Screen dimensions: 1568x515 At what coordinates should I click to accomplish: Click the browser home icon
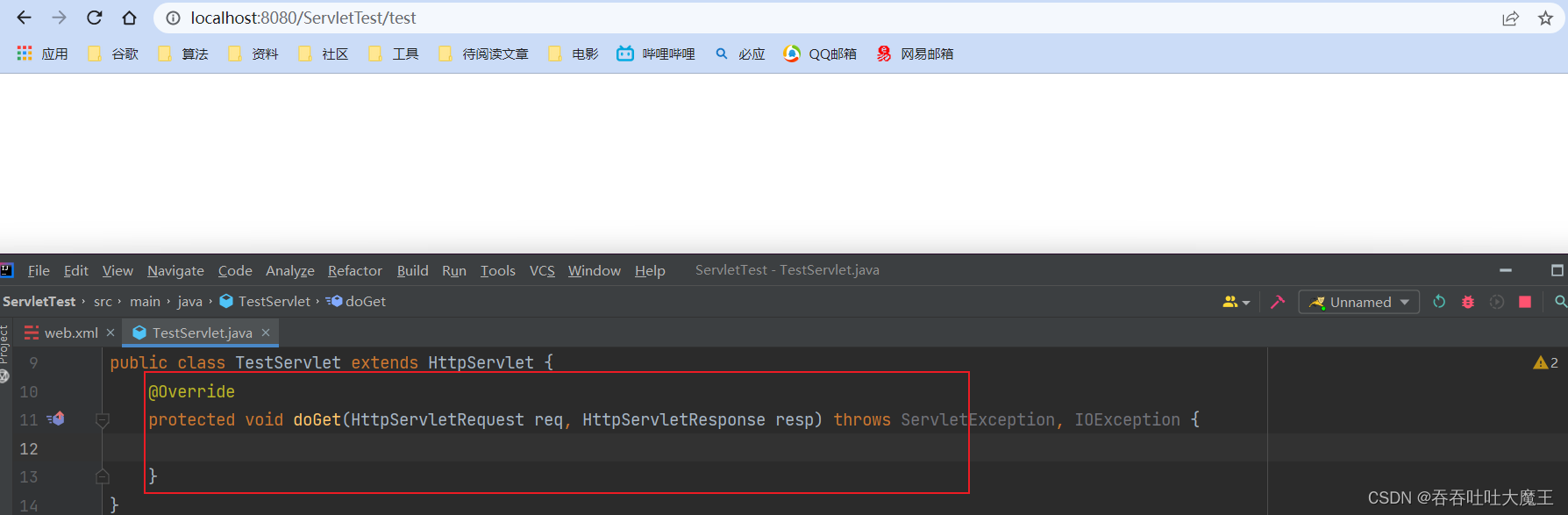[129, 18]
